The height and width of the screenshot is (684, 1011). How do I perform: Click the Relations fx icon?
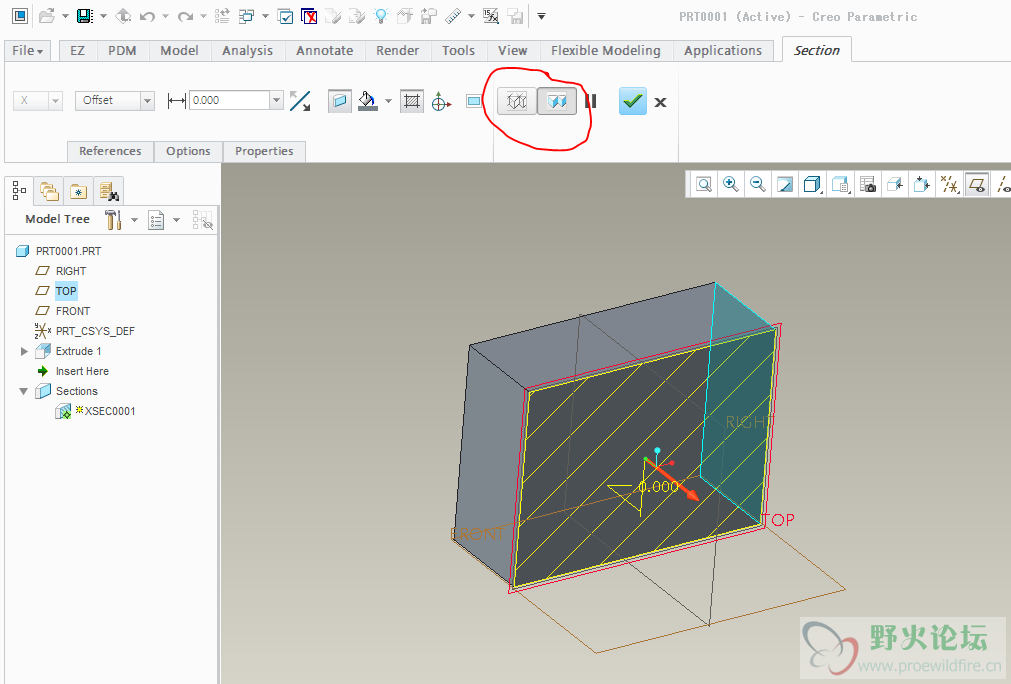coord(491,16)
